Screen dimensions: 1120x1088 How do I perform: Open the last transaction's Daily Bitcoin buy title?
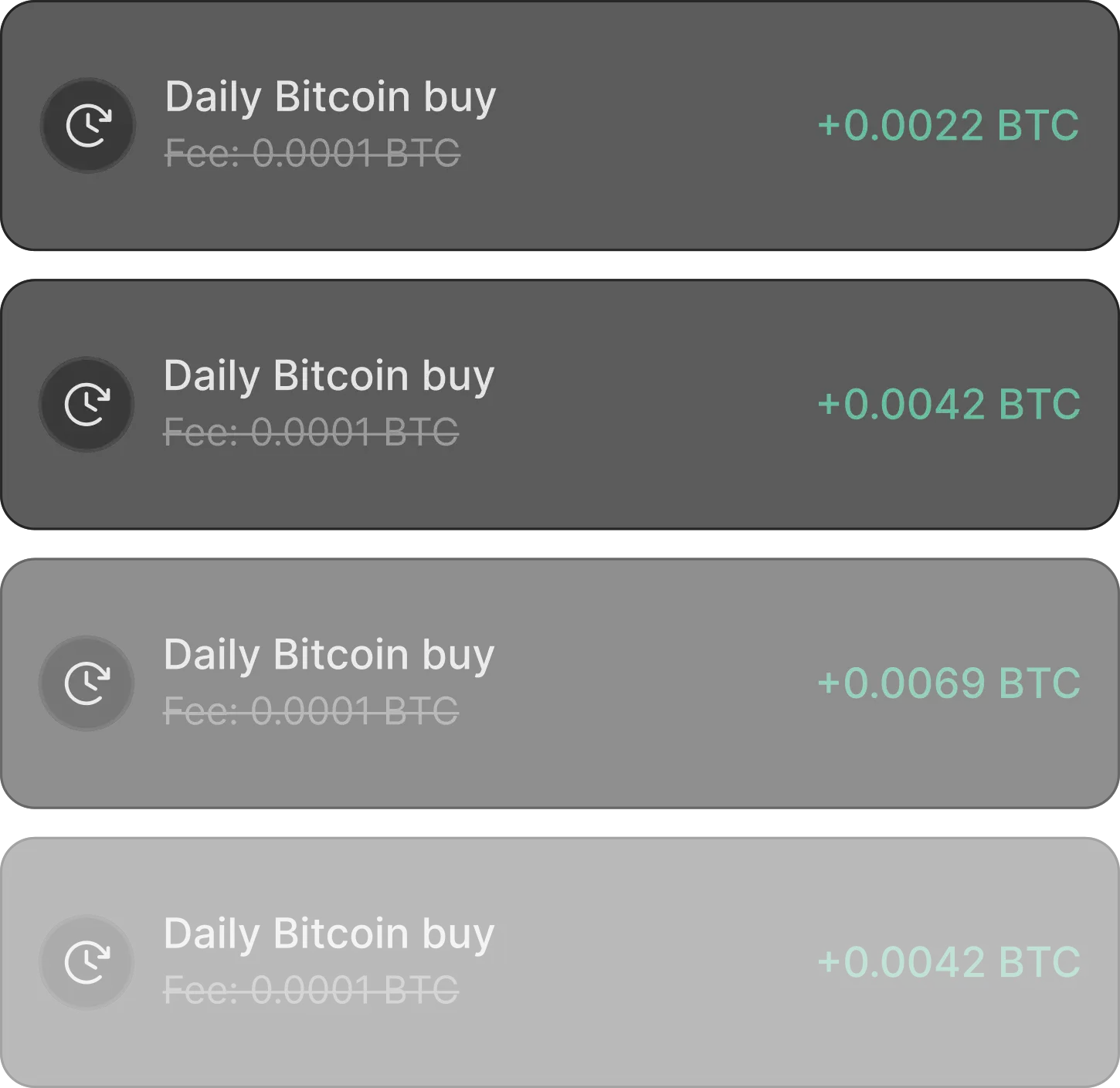[x=328, y=934]
